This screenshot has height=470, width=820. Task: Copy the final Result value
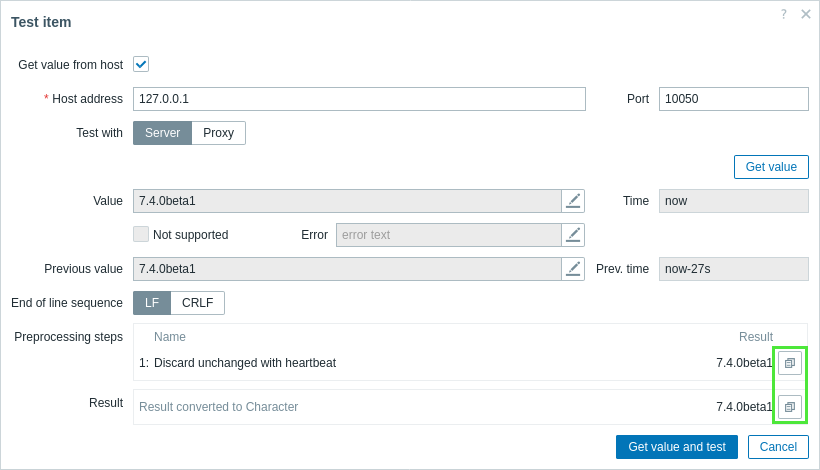tap(790, 407)
